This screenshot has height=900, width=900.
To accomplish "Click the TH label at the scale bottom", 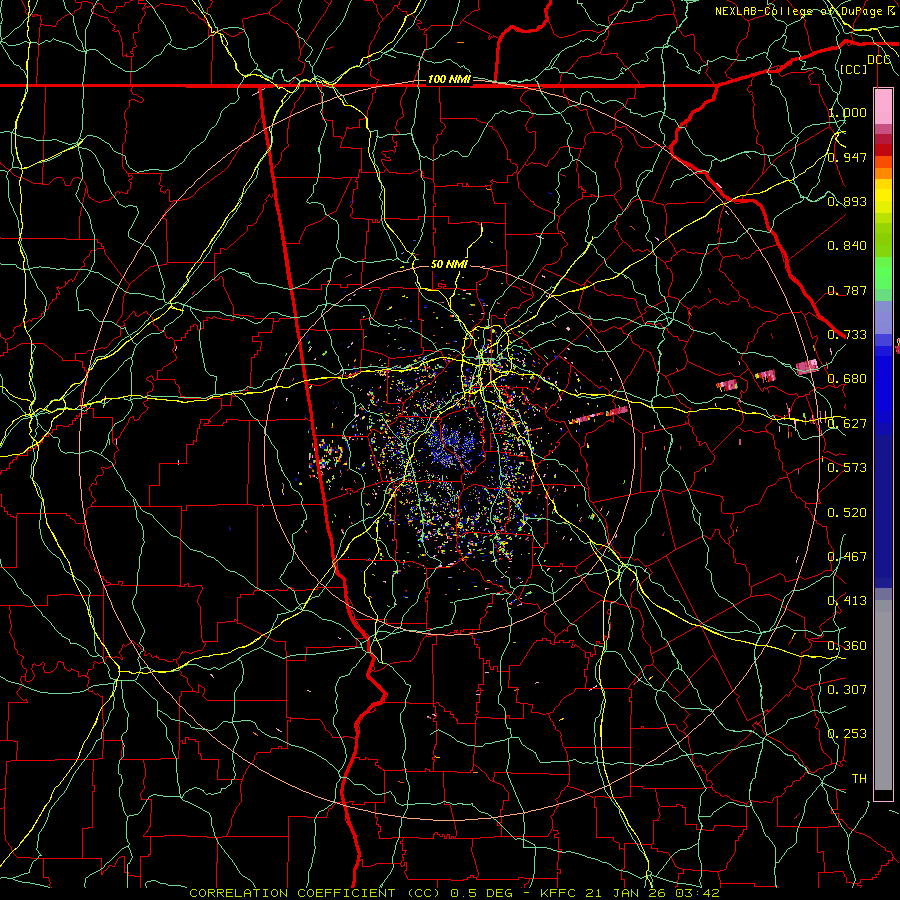I will pyautogui.click(x=859, y=779).
